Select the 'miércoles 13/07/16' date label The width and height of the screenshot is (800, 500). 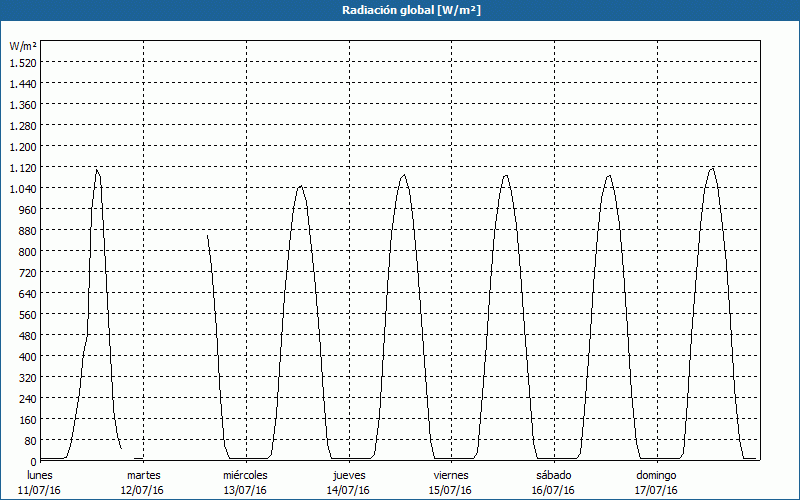tap(245, 482)
